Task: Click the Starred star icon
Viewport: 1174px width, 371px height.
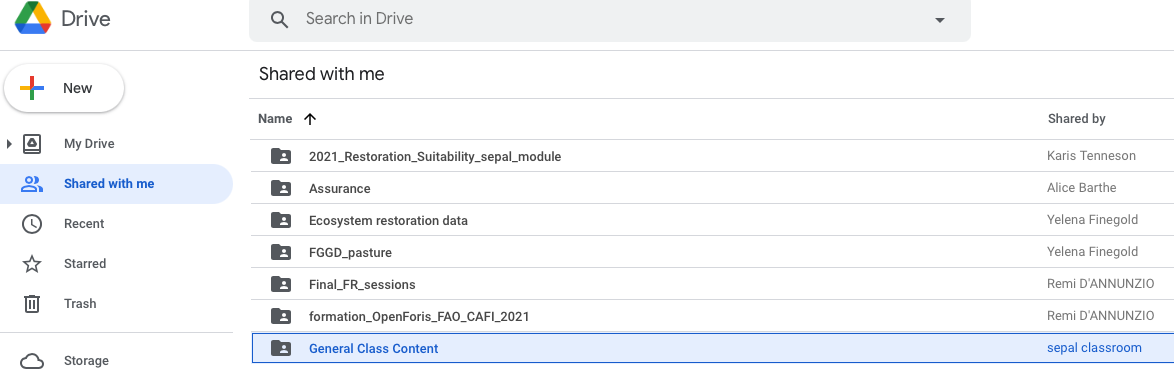Action: pos(32,263)
